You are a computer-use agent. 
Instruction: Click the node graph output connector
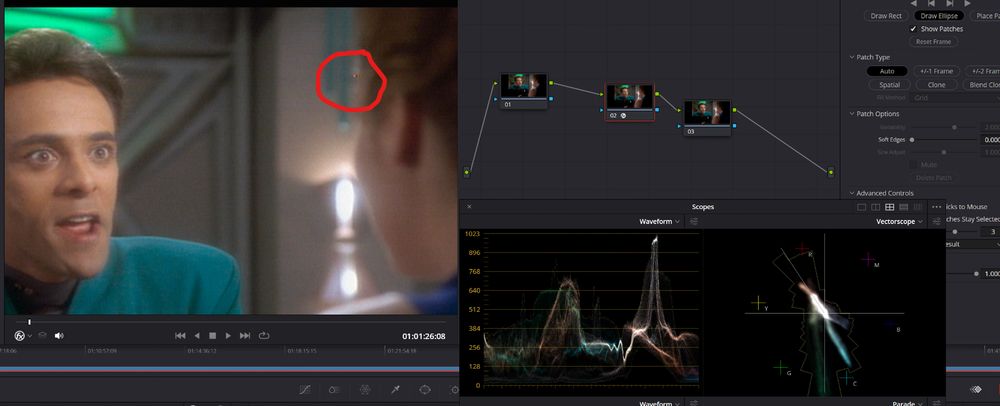830,172
